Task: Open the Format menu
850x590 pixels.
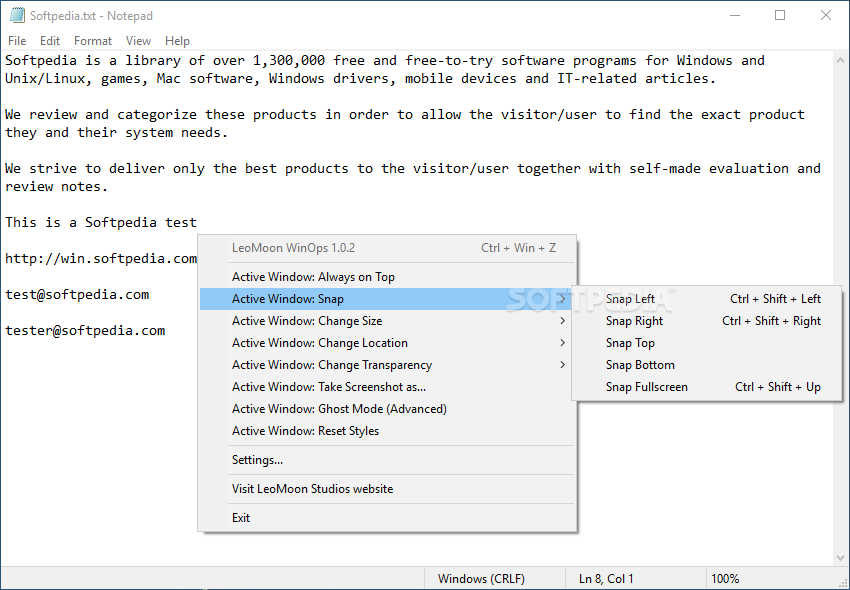Action: pyautogui.click(x=93, y=41)
